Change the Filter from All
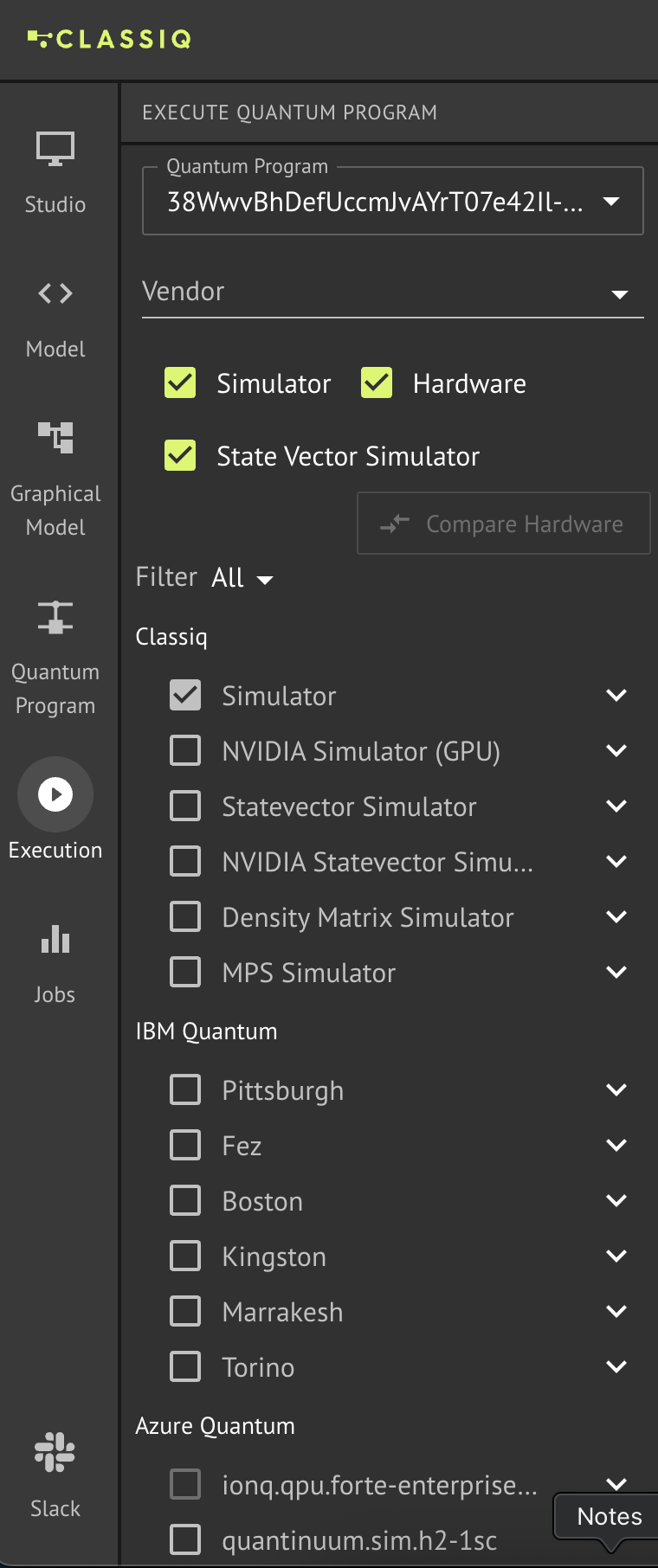This screenshot has width=658, height=1568. pos(242,577)
